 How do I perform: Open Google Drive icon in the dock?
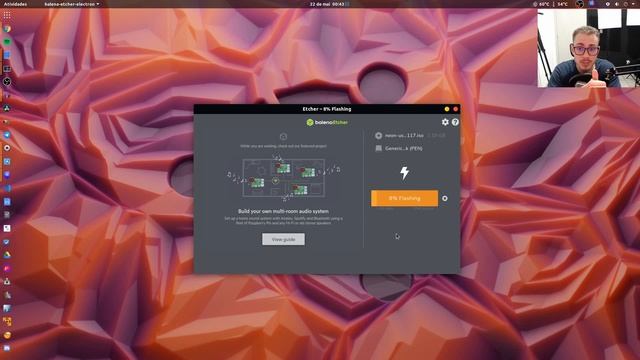tap(7, 255)
